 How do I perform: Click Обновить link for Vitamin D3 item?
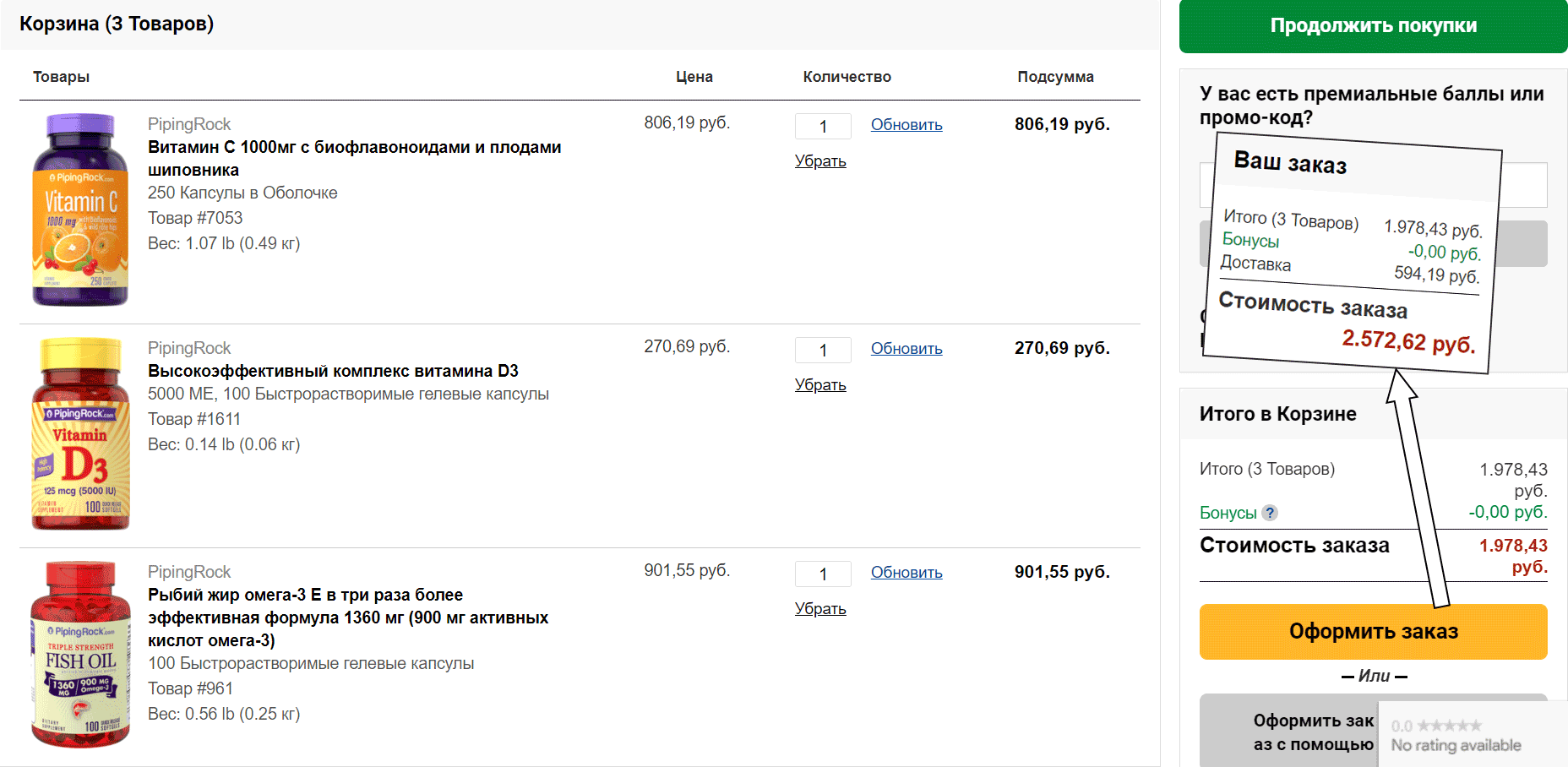click(906, 349)
